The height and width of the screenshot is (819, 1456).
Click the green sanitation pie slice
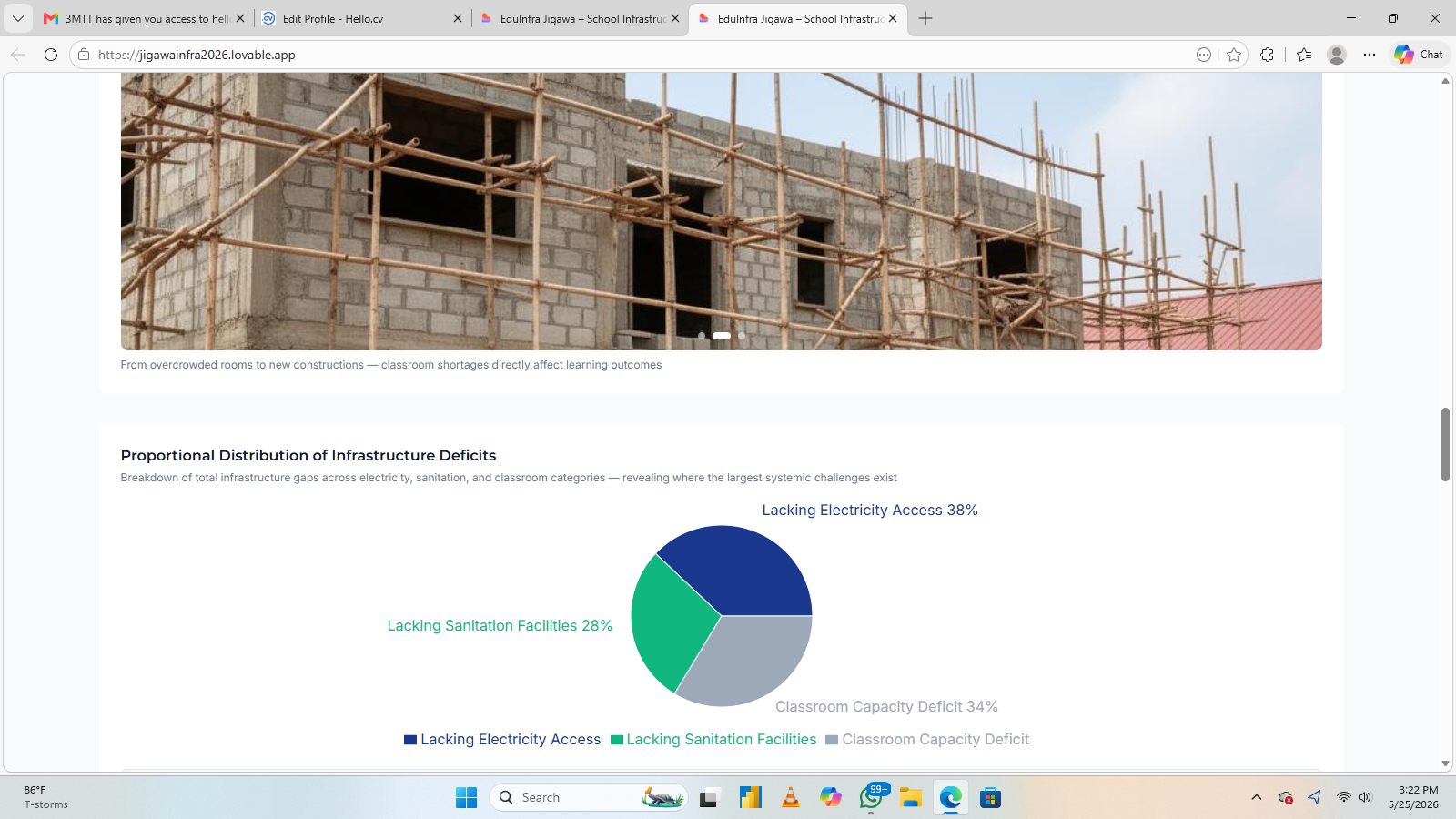[x=669, y=623]
